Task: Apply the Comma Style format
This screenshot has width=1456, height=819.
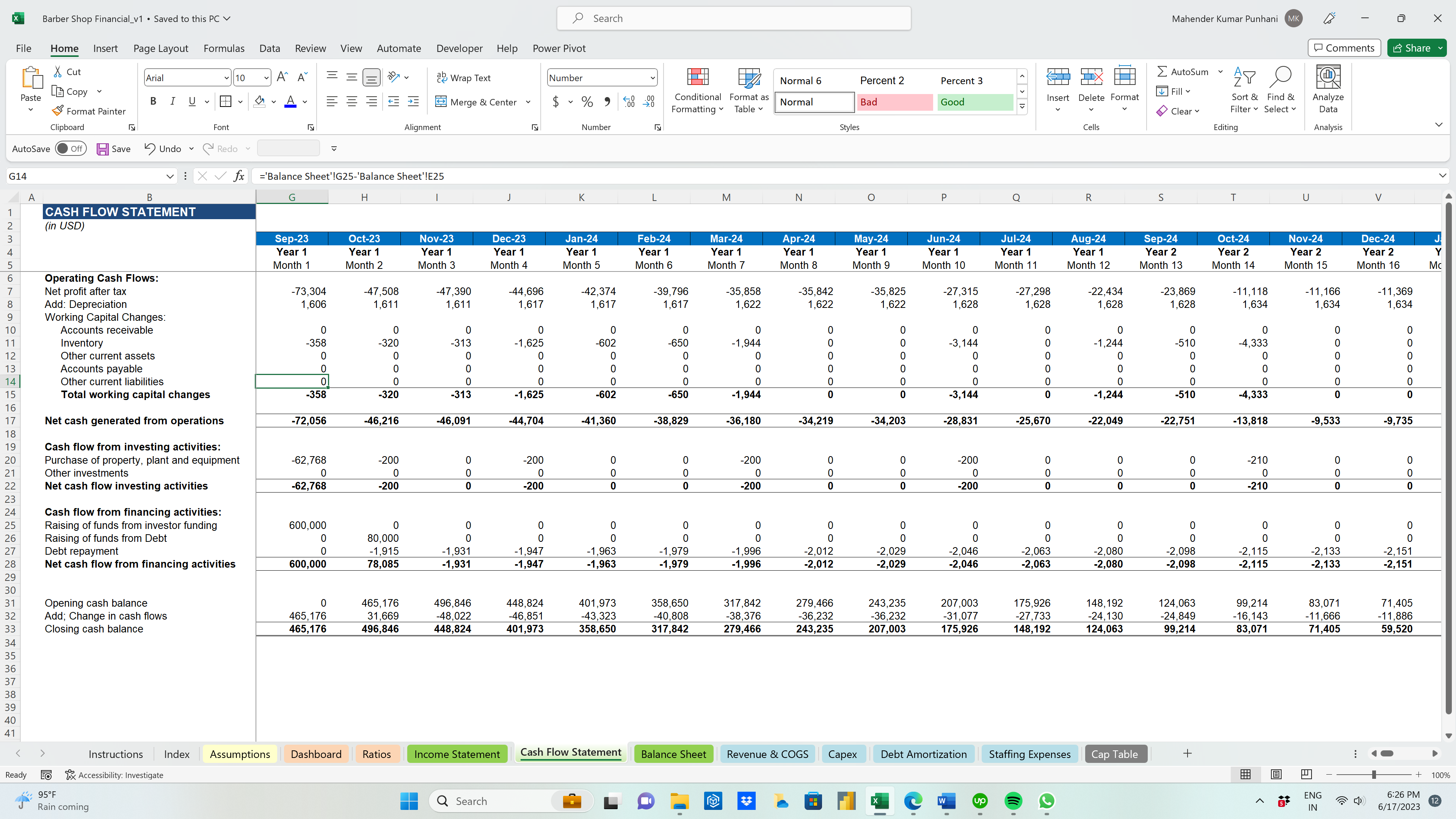Action: pos(607,102)
